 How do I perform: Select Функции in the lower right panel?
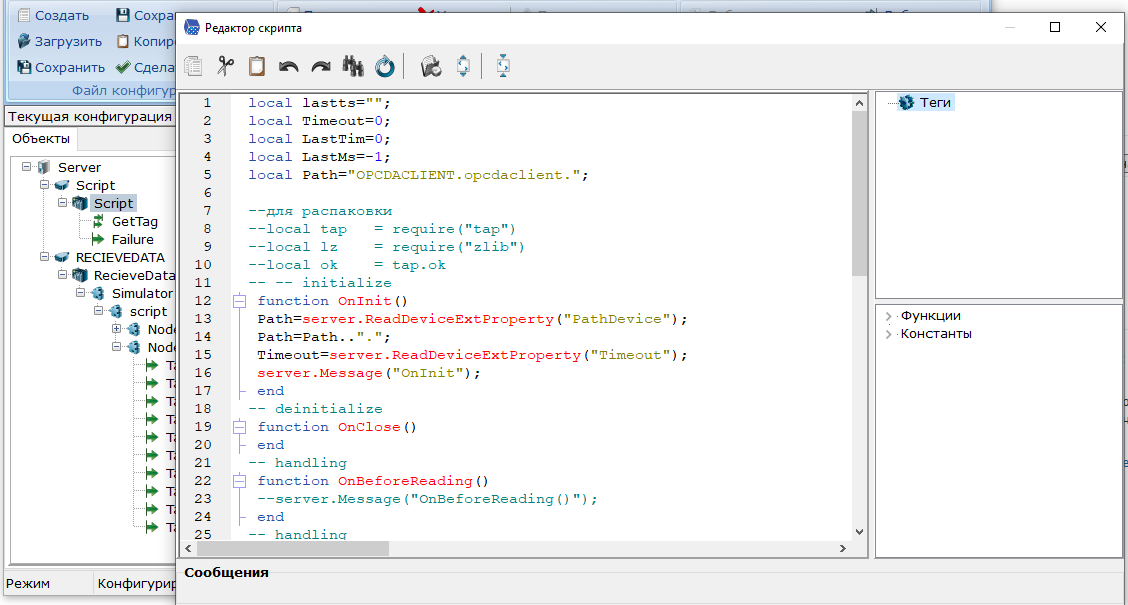point(931,316)
